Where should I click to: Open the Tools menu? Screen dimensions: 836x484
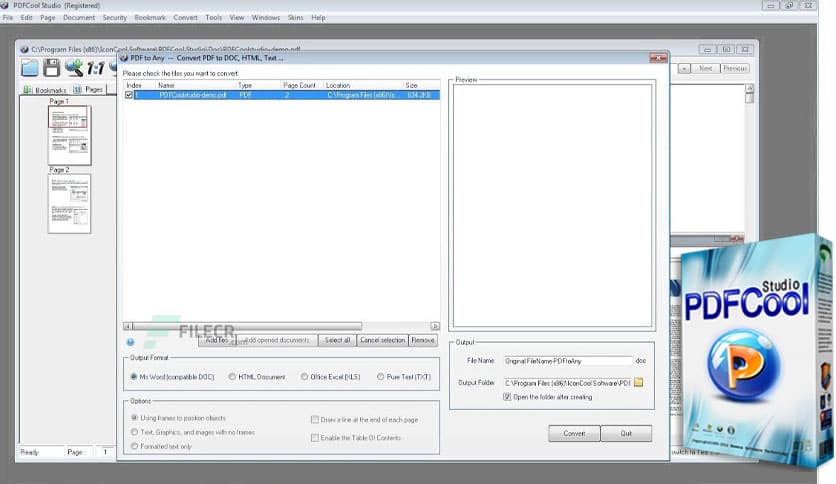point(213,18)
